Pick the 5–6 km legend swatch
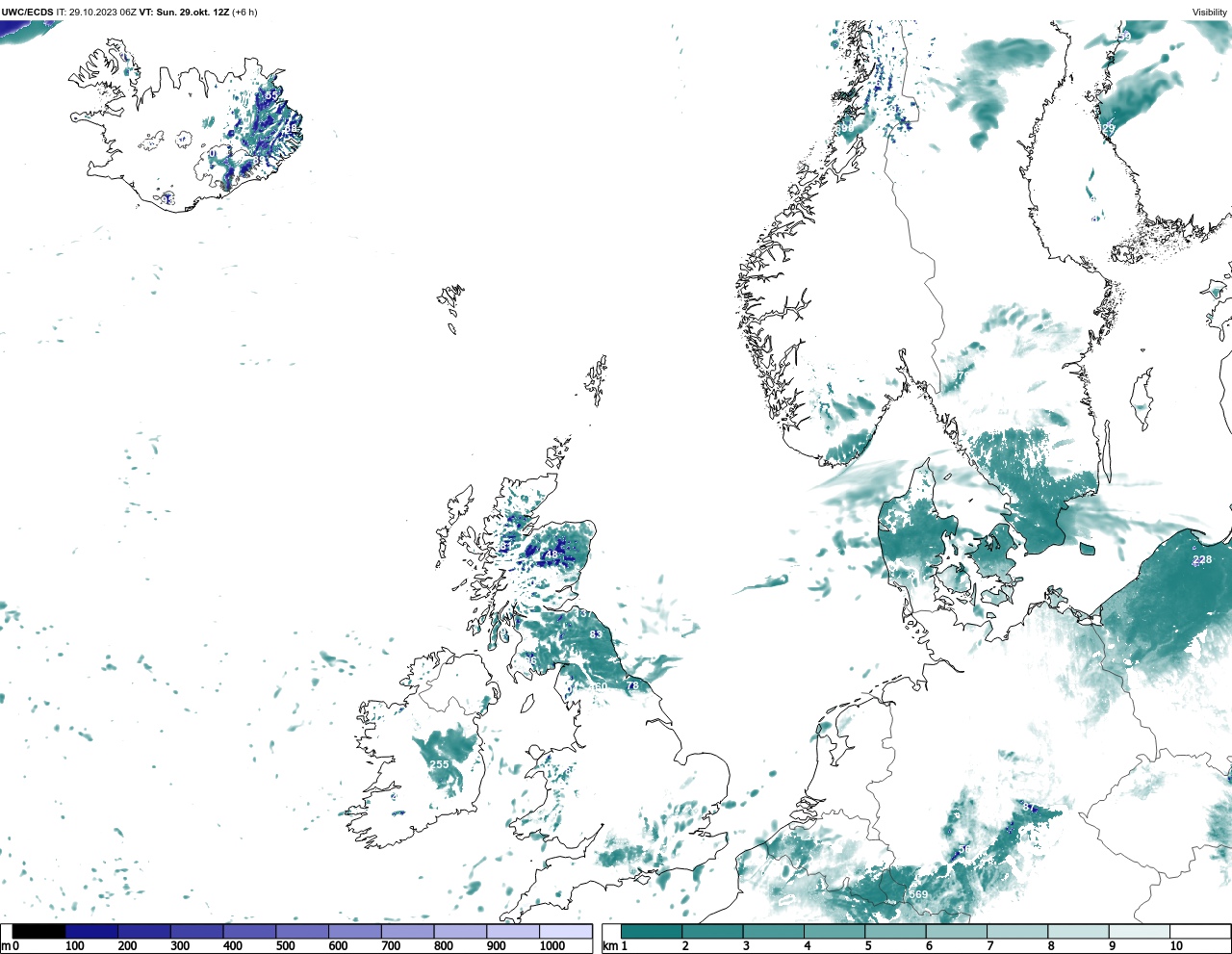The width and height of the screenshot is (1232, 954). [895, 932]
